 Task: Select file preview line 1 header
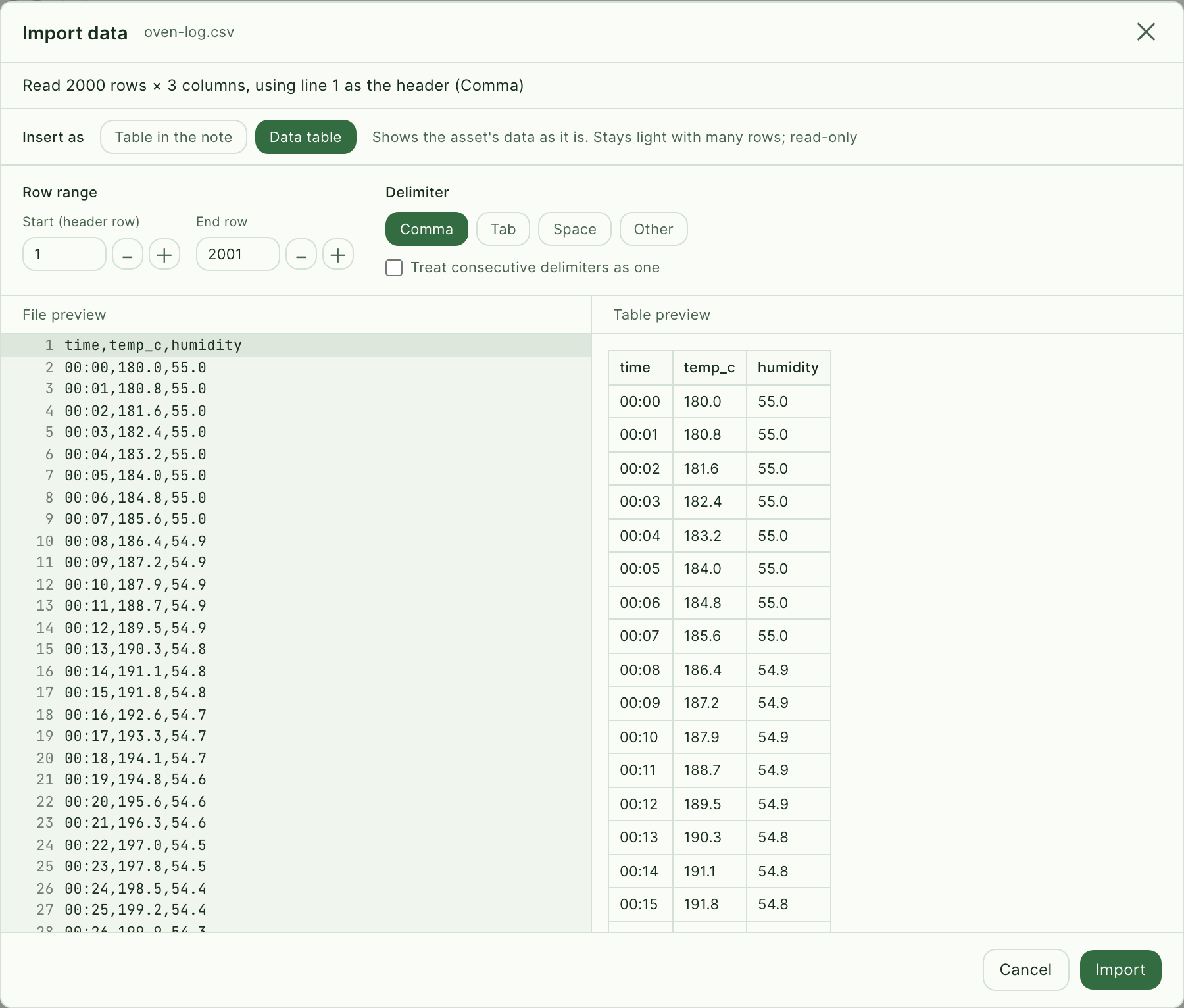tap(296, 345)
